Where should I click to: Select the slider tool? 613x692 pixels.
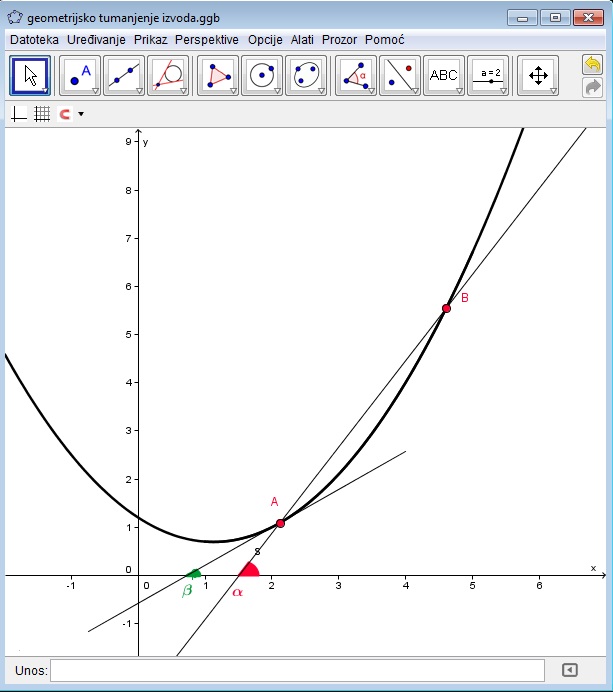click(490, 75)
